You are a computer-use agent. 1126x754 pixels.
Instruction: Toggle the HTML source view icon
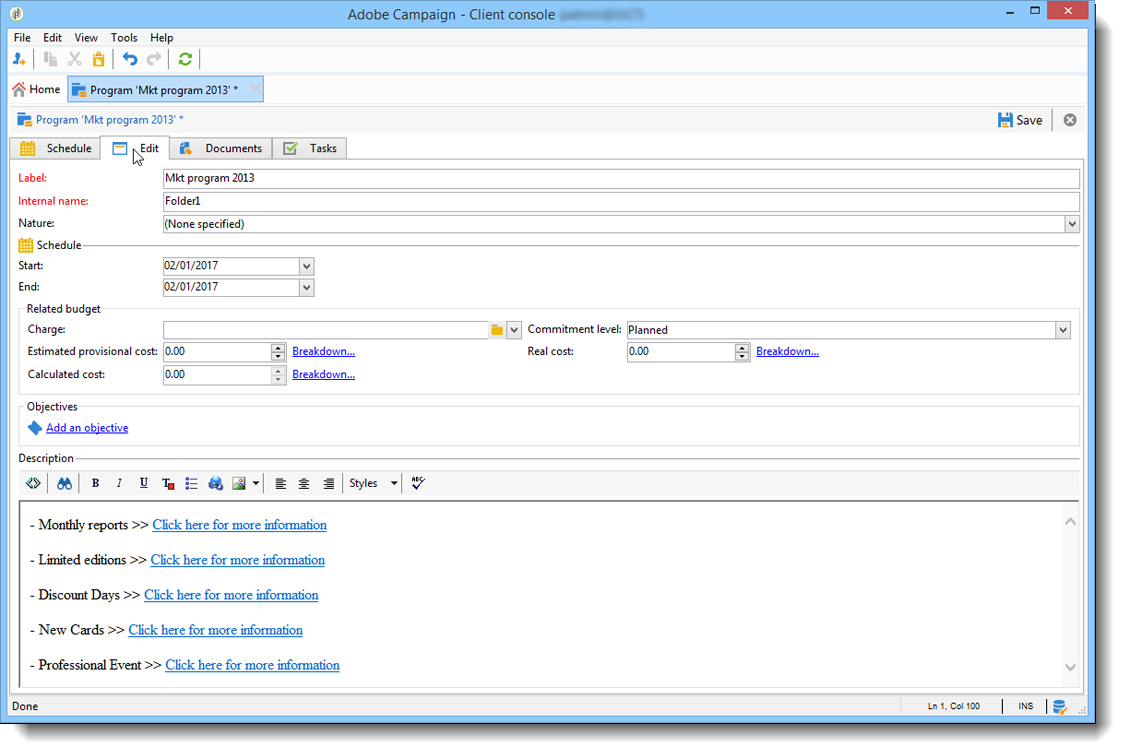33,483
